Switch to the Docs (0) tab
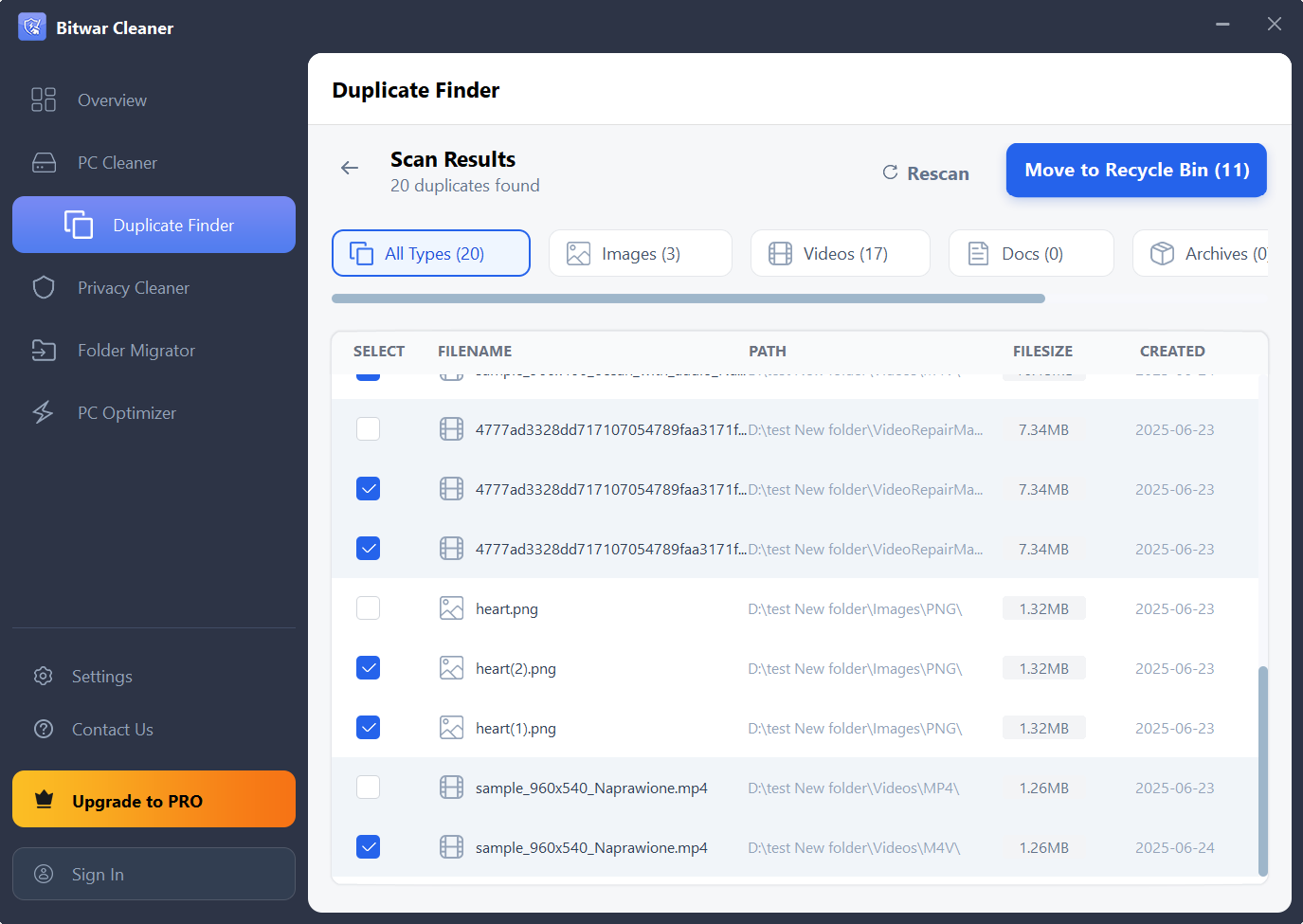 click(x=1031, y=253)
